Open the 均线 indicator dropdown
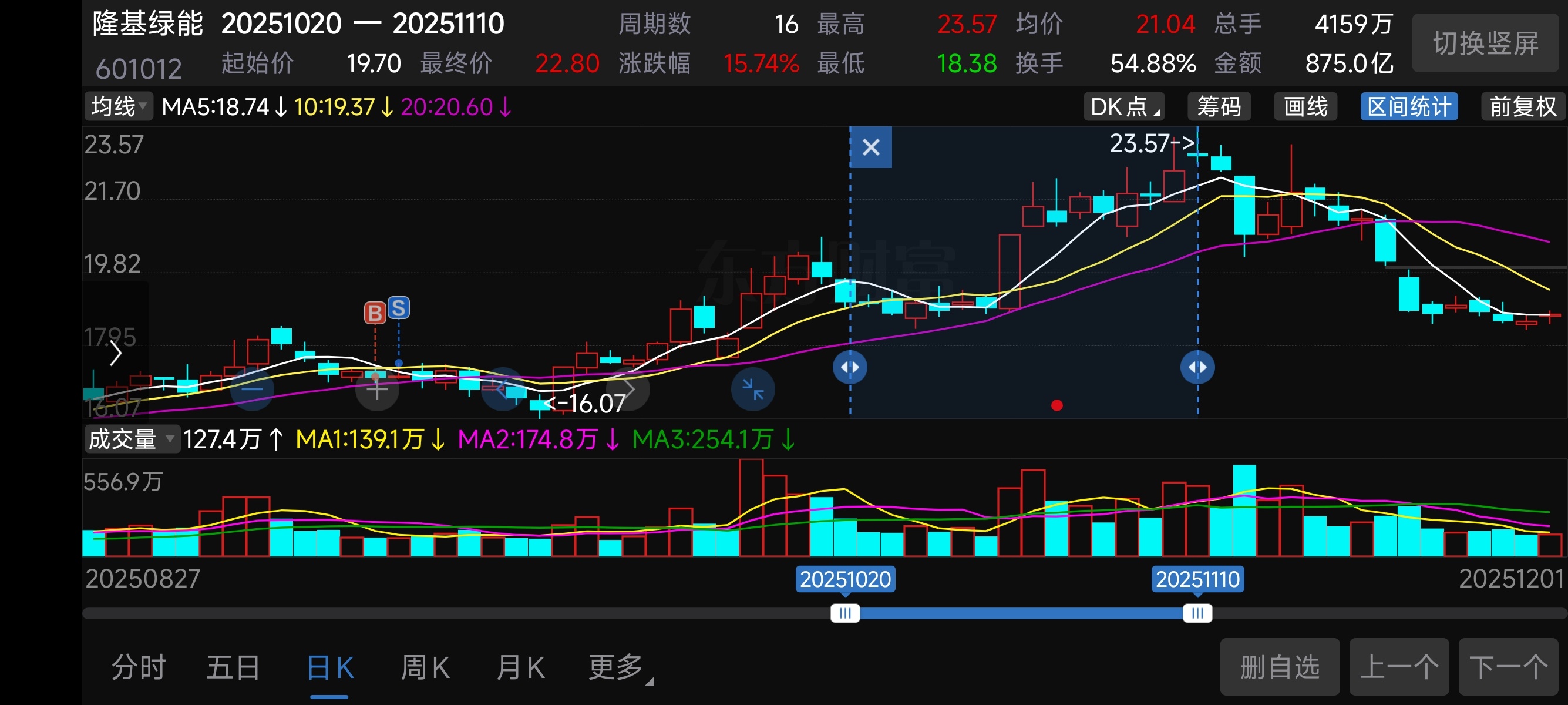1568x705 pixels. coord(119,107)
